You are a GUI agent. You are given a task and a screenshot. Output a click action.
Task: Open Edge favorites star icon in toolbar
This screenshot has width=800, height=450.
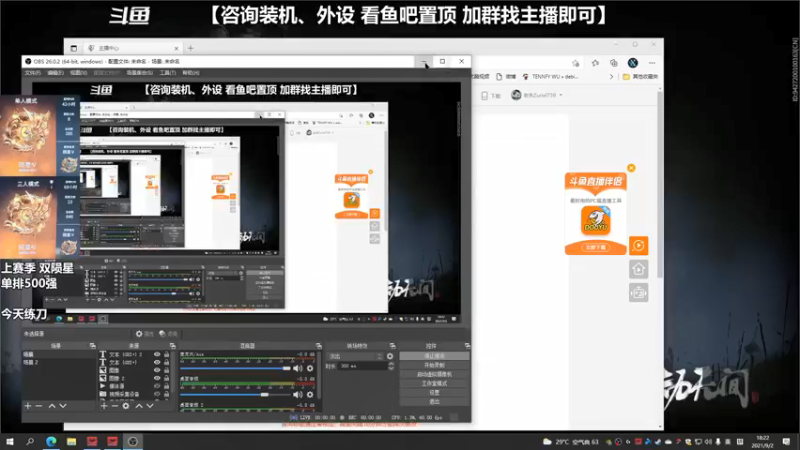(595, 63)
